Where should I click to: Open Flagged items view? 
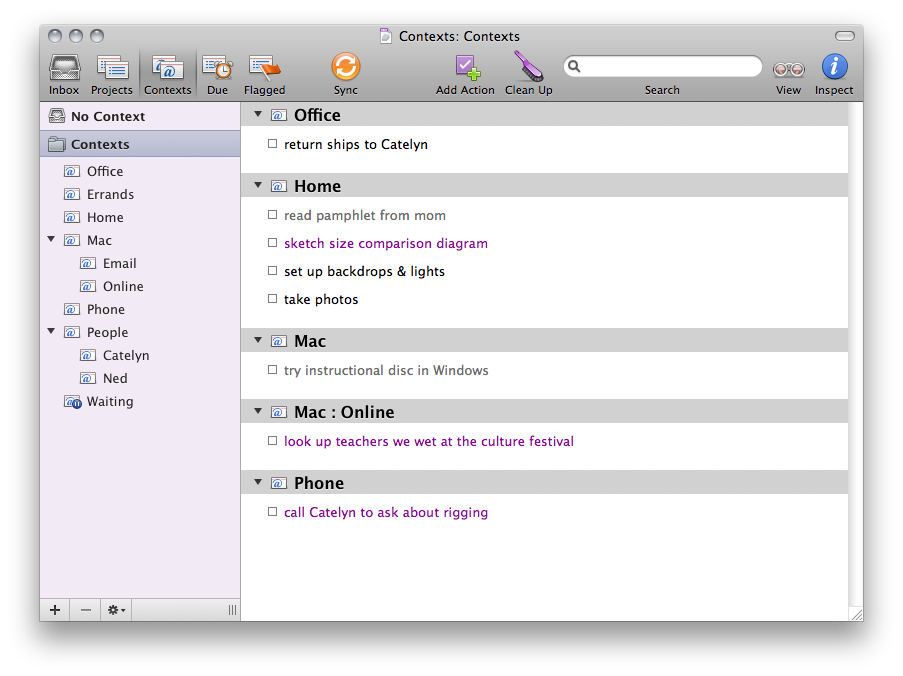(264, 69)
